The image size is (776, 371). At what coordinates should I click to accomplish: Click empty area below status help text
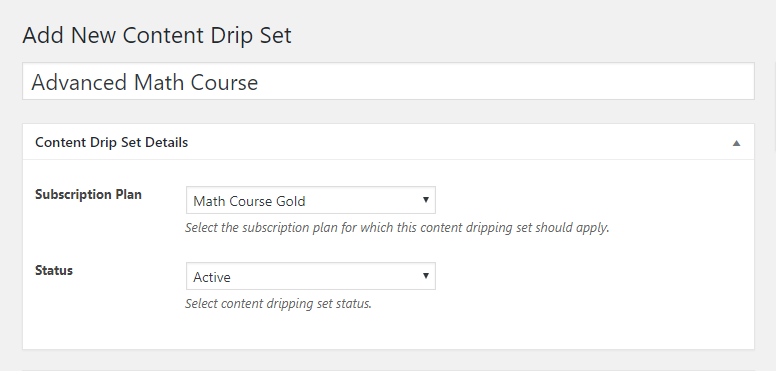point(388,331)
